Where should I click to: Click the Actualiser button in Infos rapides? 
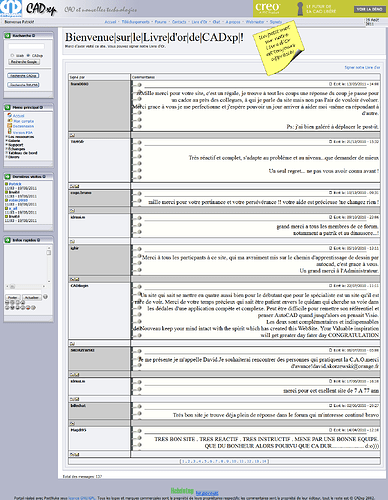pos(32,297)
